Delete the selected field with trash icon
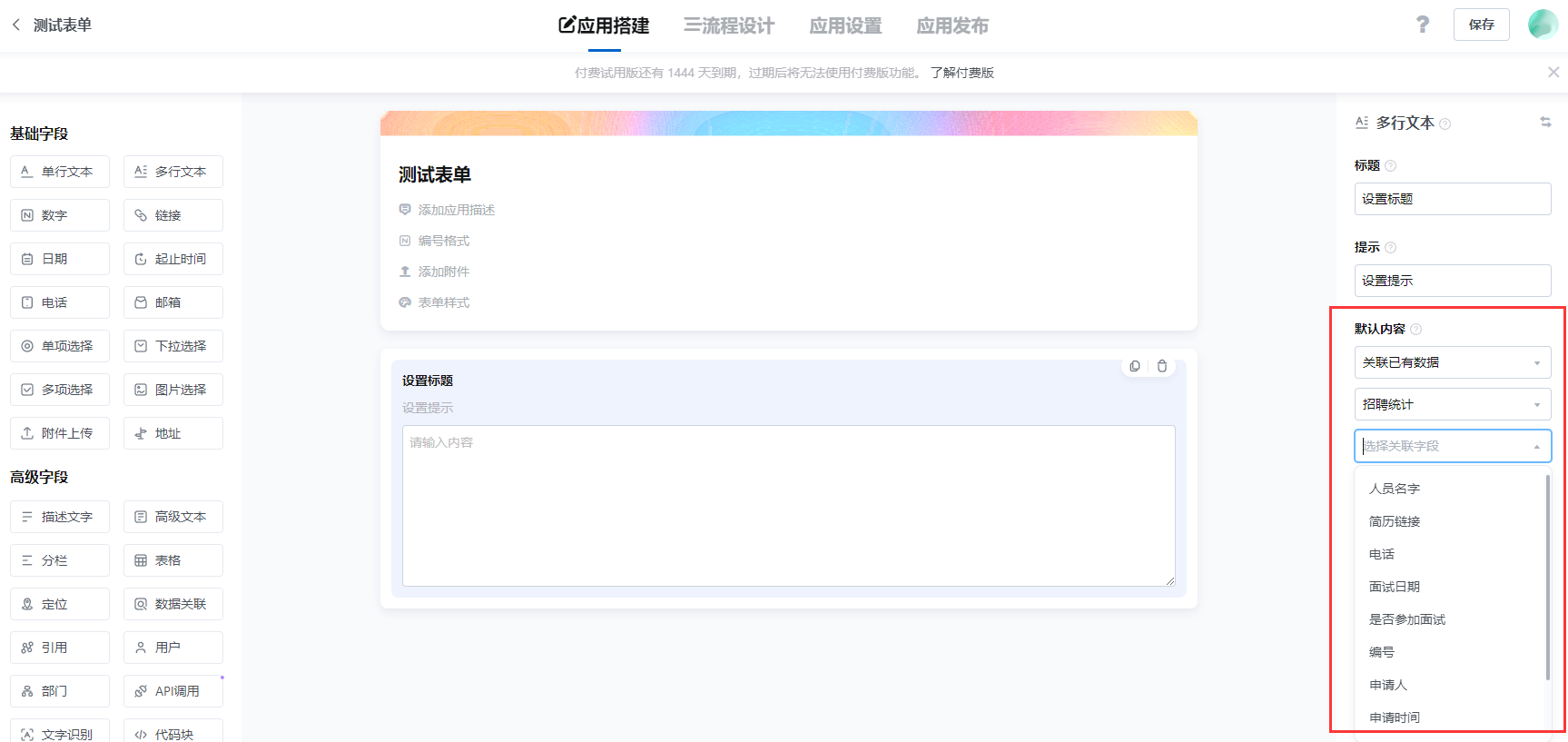Screen dimensions: 1568x742 tap(1162, 366)
